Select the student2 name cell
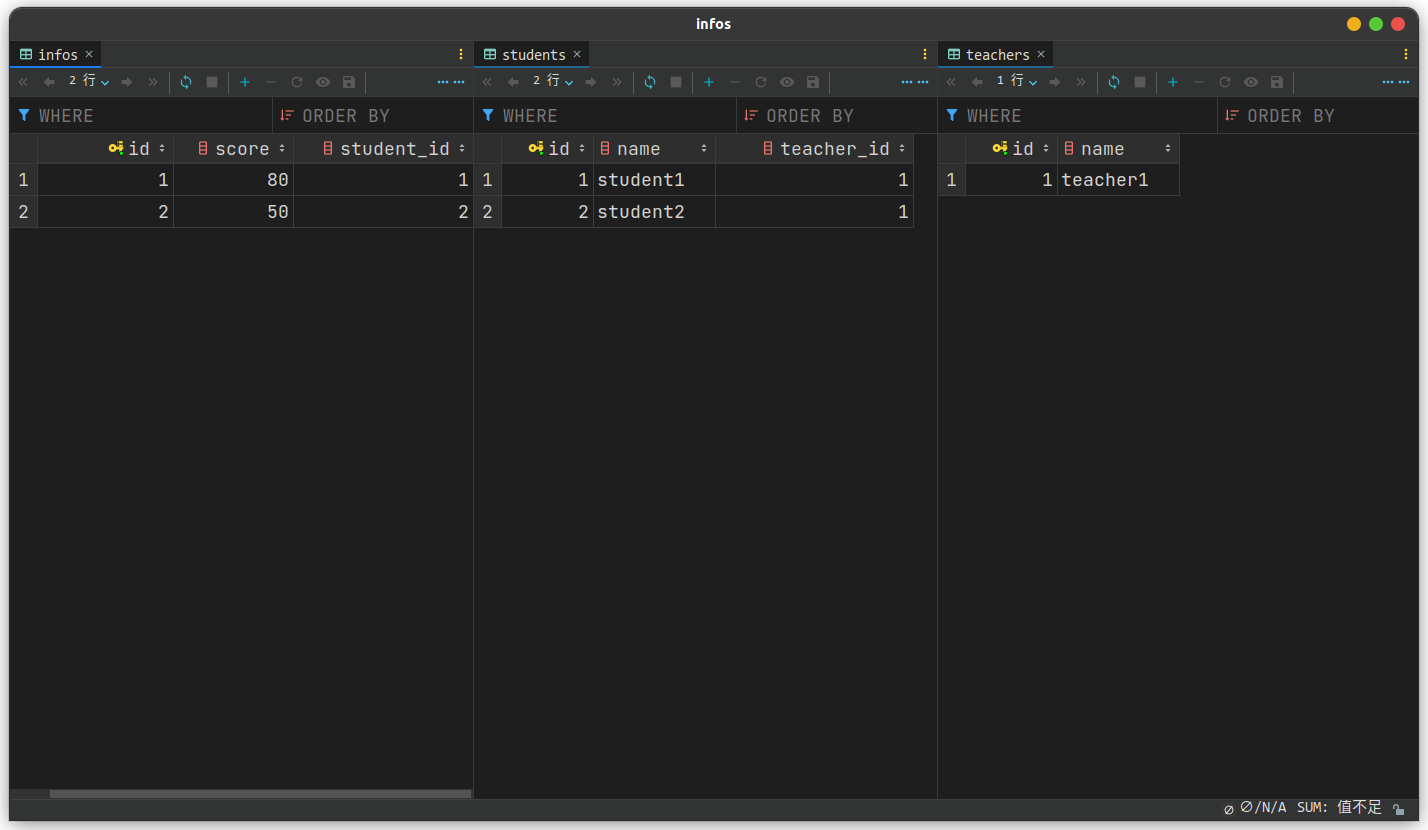1428x830 pixels. pos(655,212)
